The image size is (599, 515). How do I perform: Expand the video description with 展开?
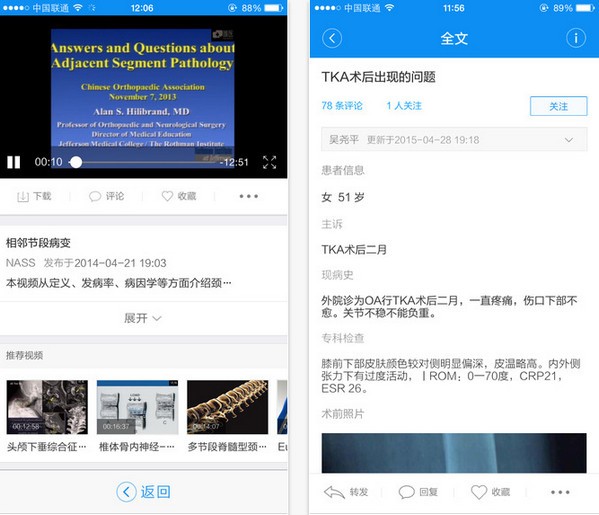[142, 318]
